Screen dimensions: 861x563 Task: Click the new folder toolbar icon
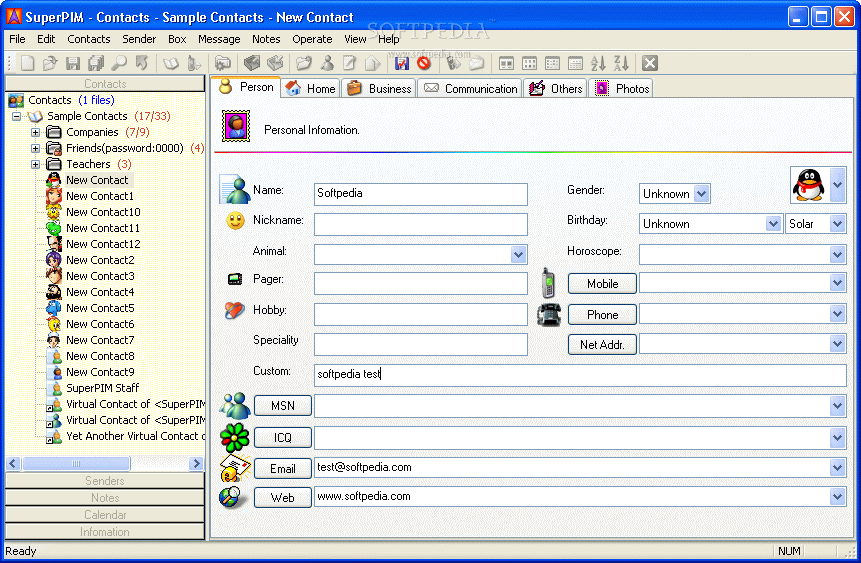(304, 63)
